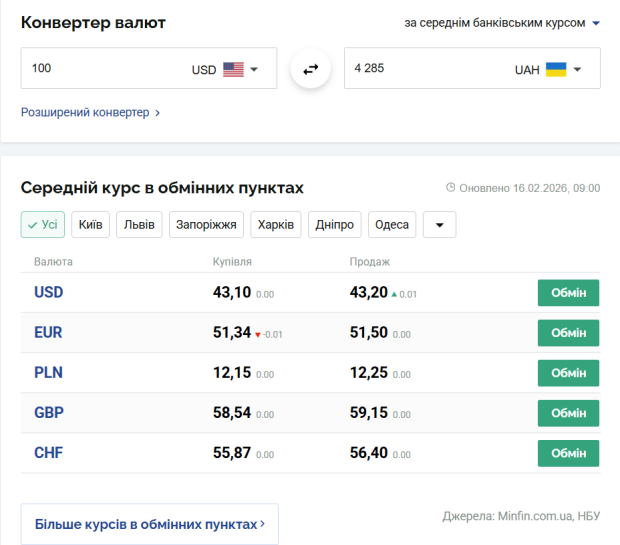Switch to the Харків filter
The image size is (620, 545).
pyautogui.click(x=275, y=224)
